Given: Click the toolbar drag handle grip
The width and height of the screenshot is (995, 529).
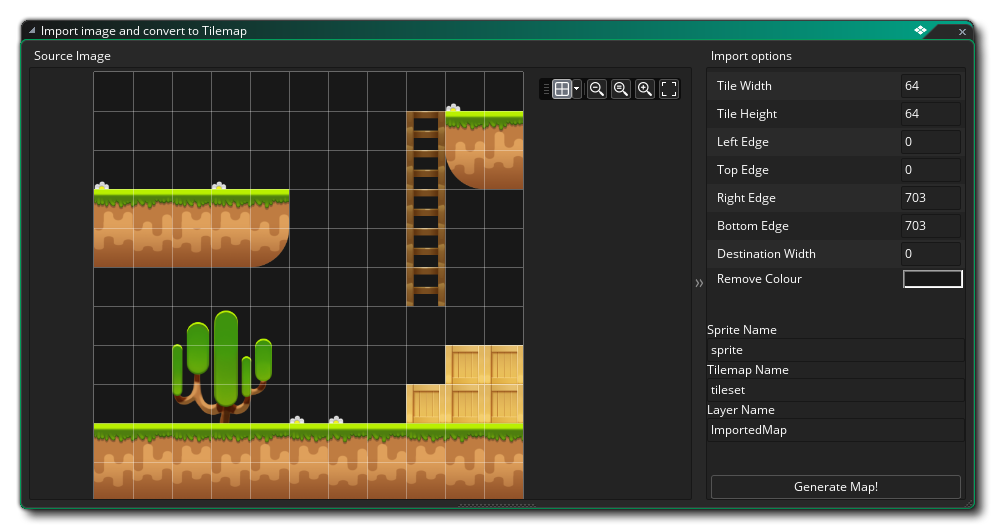Looking at the screenshot, I should point(546,89).
